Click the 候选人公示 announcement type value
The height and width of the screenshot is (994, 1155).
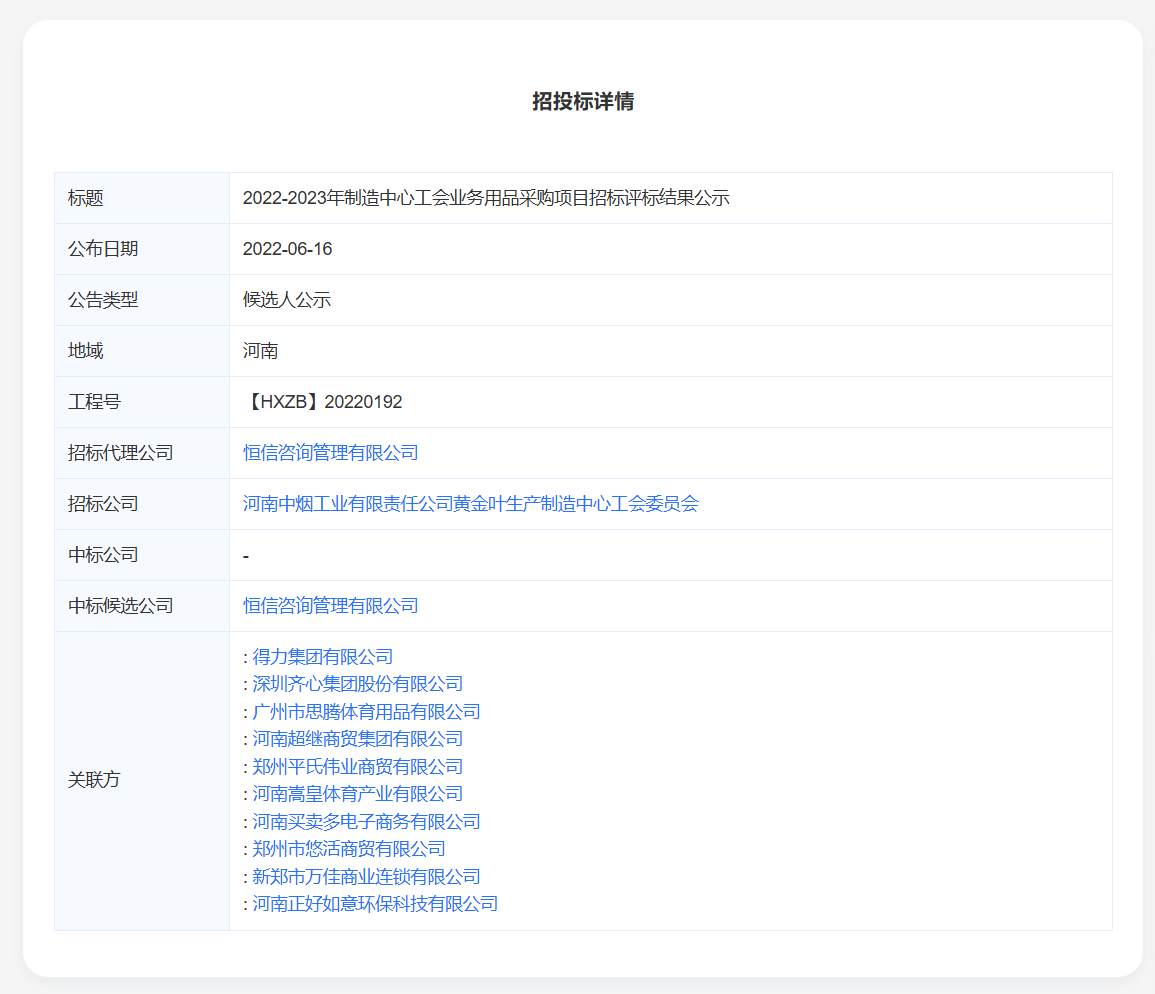click(286, 300)
